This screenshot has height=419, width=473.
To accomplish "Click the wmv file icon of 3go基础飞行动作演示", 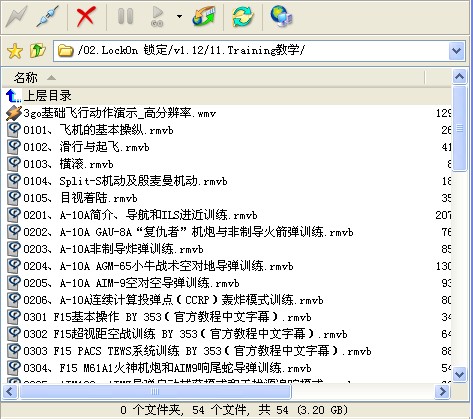I will pyautogui.click(x=14, y=113).
